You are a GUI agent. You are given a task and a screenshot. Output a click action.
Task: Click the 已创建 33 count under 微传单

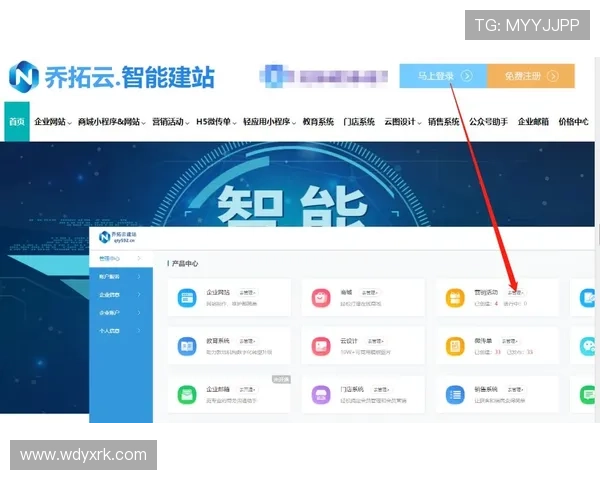tap(488, 352)
